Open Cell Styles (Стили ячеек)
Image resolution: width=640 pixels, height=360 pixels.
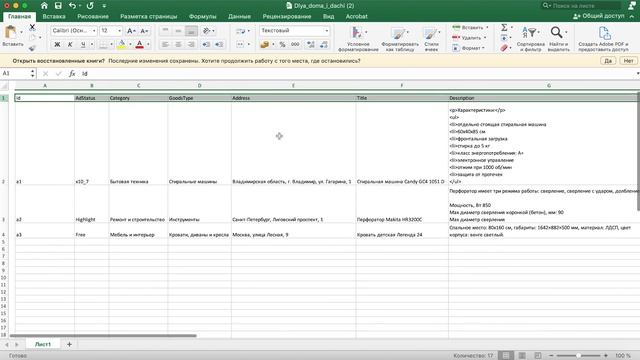coord(431,39)
